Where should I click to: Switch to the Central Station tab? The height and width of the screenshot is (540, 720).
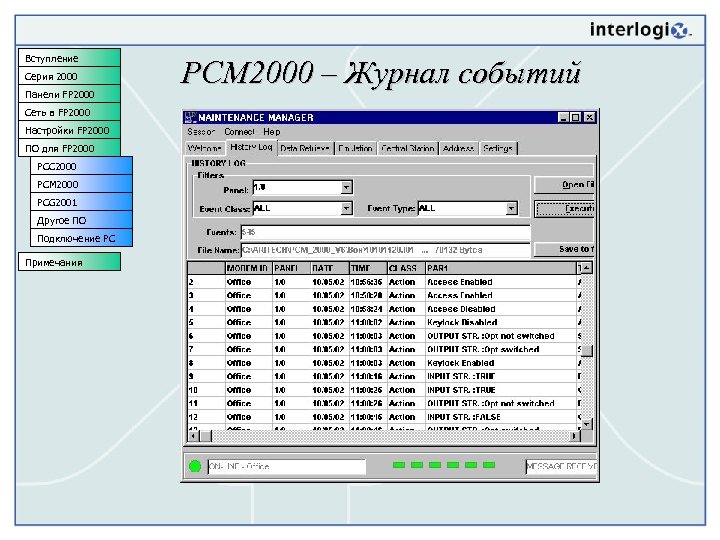[x=408, y=148]
